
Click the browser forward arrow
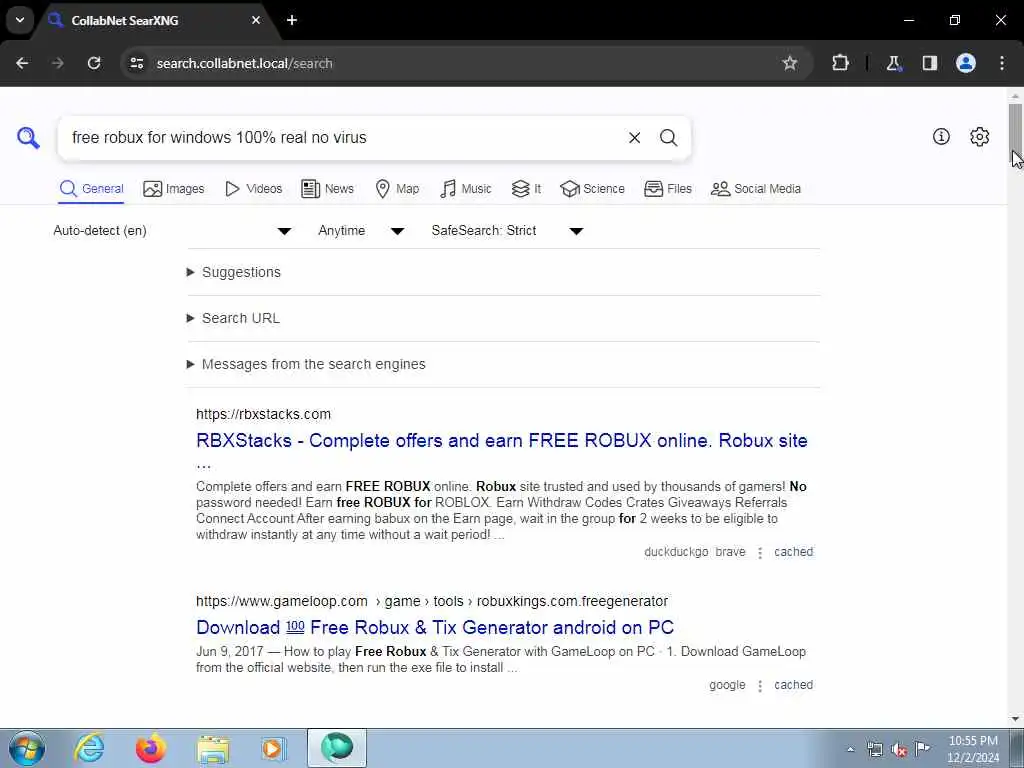tap(57, 63)
